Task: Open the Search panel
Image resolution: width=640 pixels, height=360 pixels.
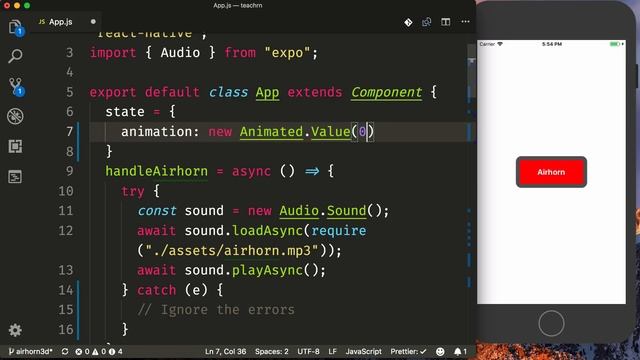Action: pyautogui.click(x=16, y=56)
